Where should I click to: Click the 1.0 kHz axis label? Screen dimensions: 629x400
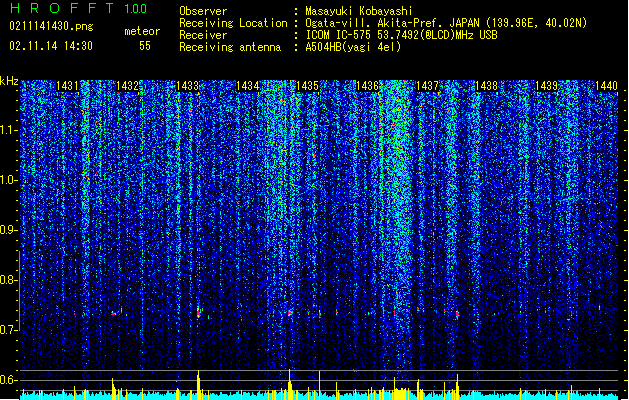[9, 180]
